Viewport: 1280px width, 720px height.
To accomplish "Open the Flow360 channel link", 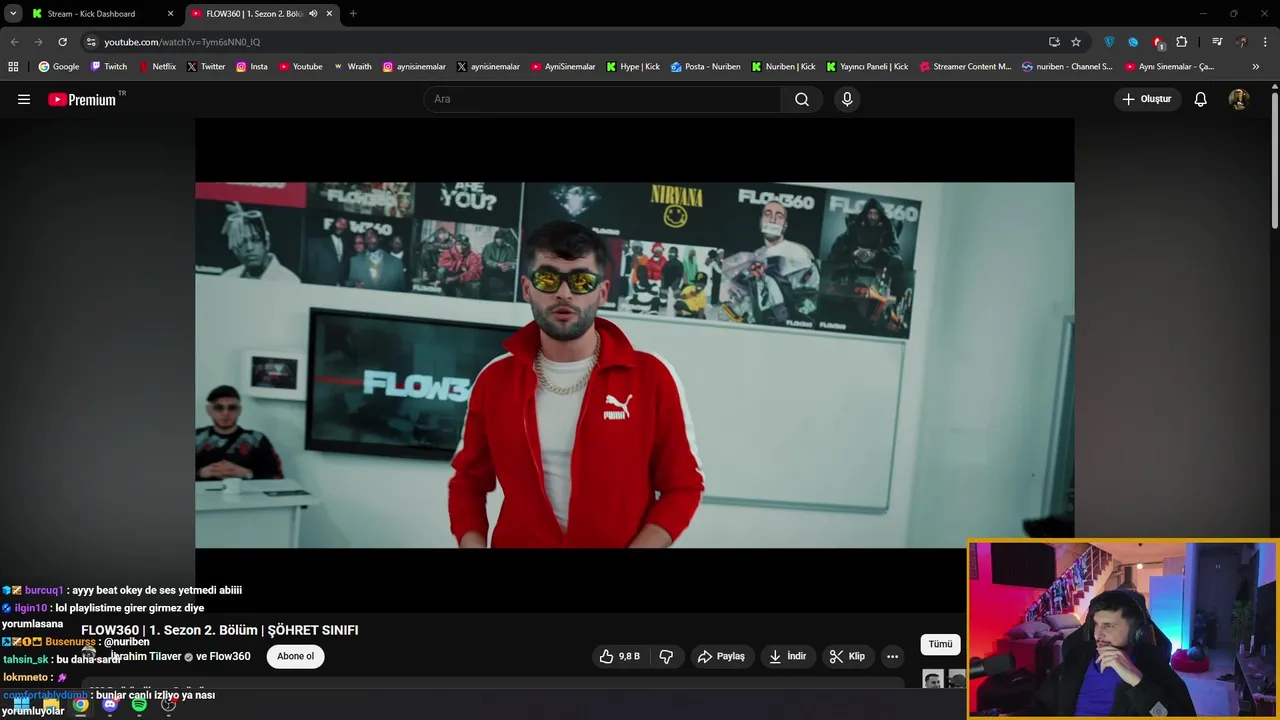I will point(230,656).
